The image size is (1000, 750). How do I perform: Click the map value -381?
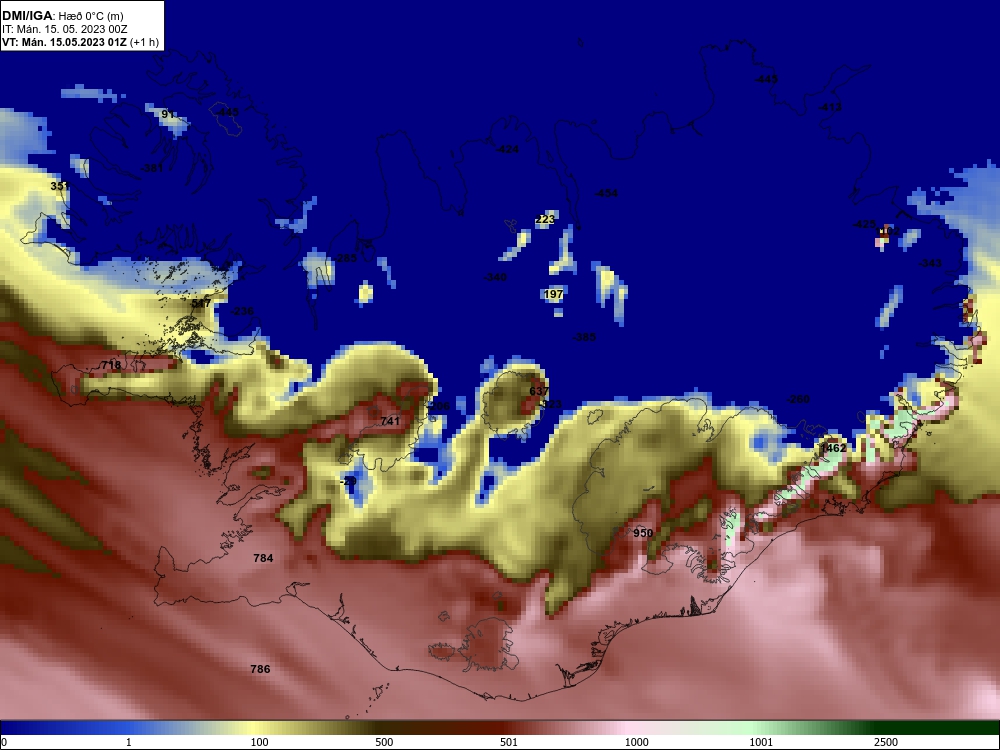(x=152, y=168)
